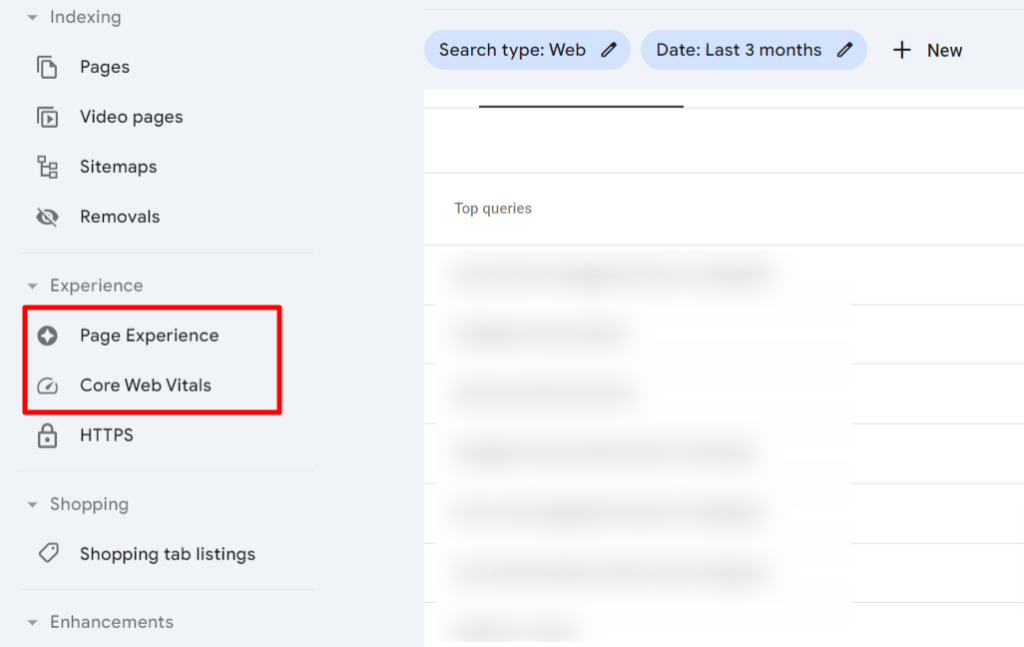Click the Shopping tab listings tag icon
1024x647 pixels.
(x=48, y=554)
